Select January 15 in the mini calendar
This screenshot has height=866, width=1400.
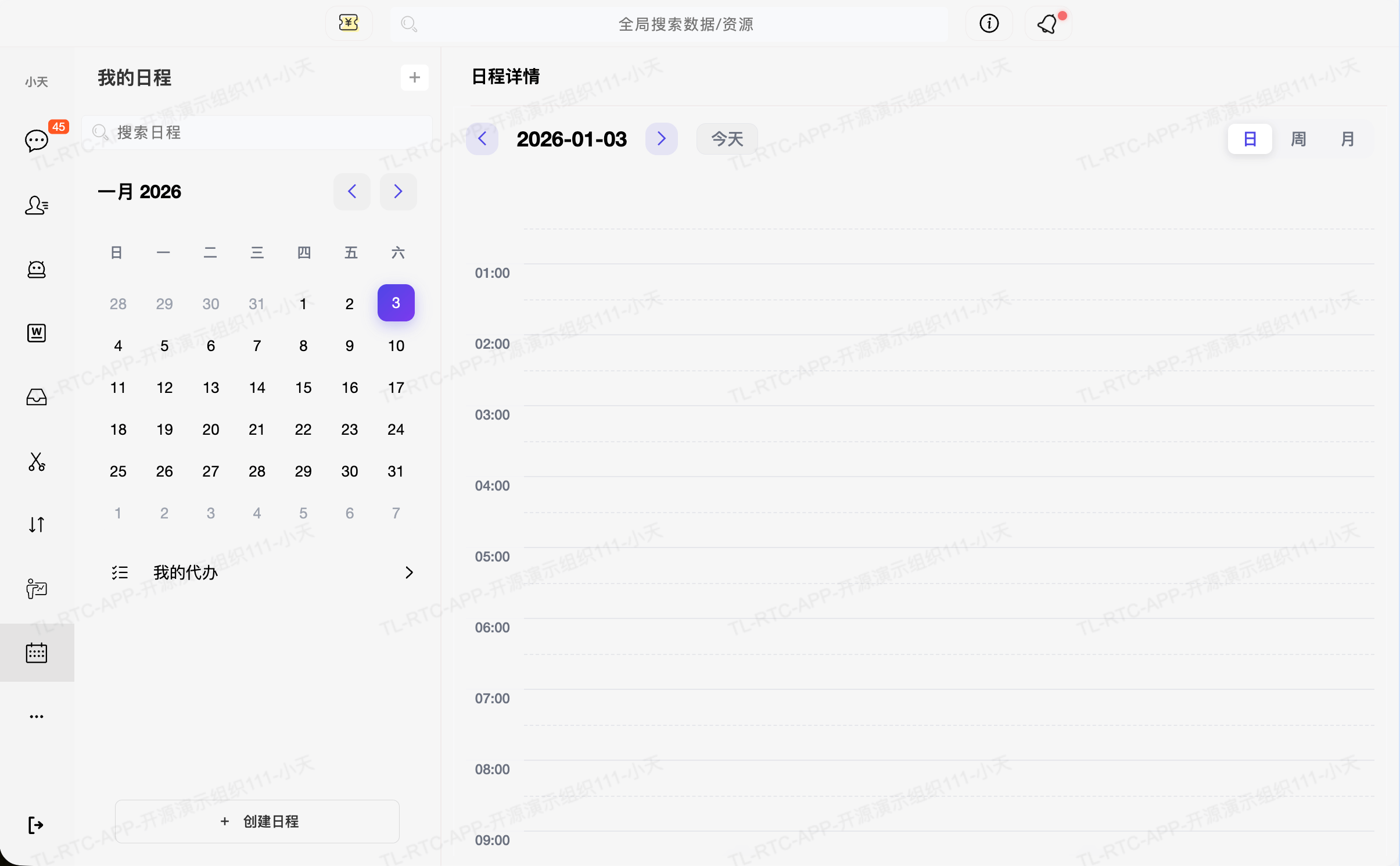coord(303,388)
